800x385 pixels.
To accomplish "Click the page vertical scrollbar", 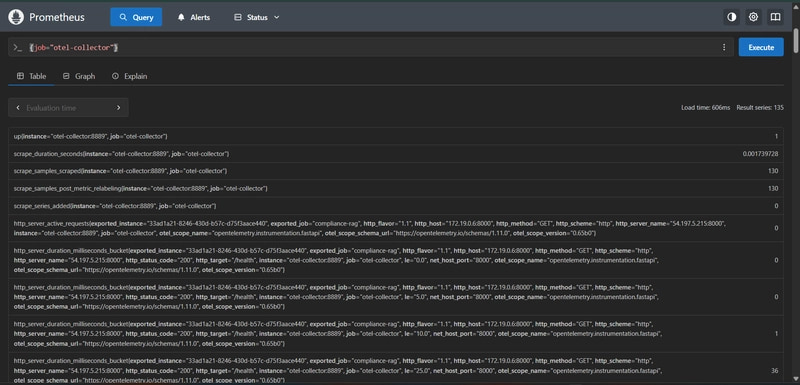I will [796, 41].
